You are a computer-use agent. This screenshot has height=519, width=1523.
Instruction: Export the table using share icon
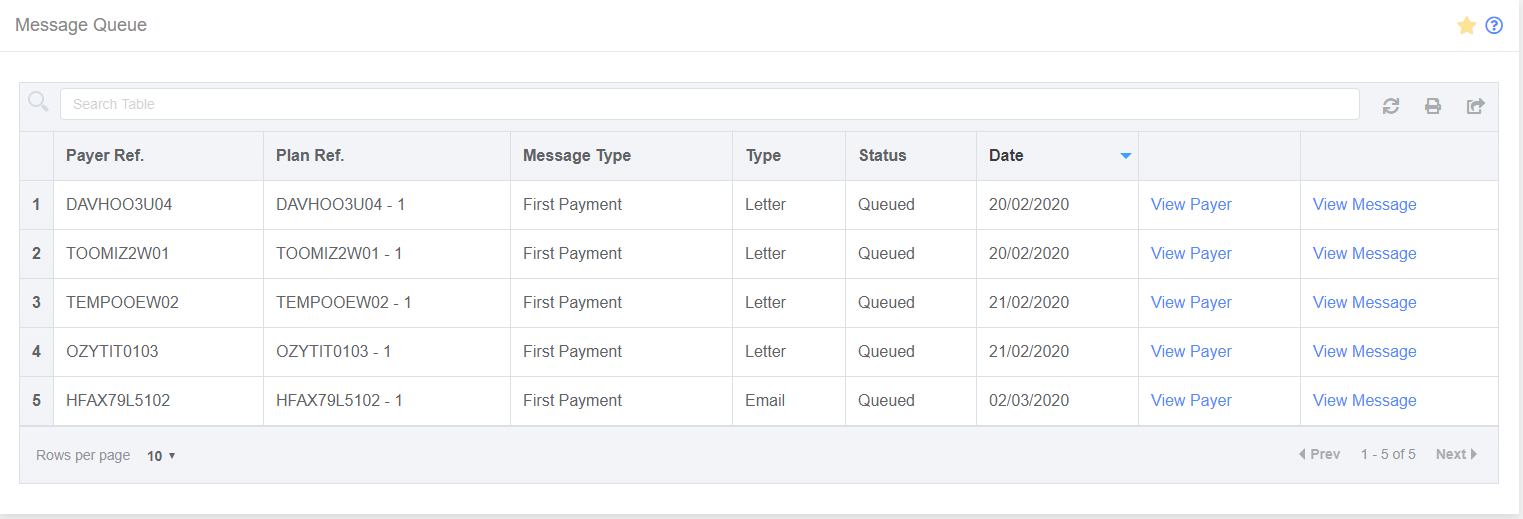(x=1476, y=106)
